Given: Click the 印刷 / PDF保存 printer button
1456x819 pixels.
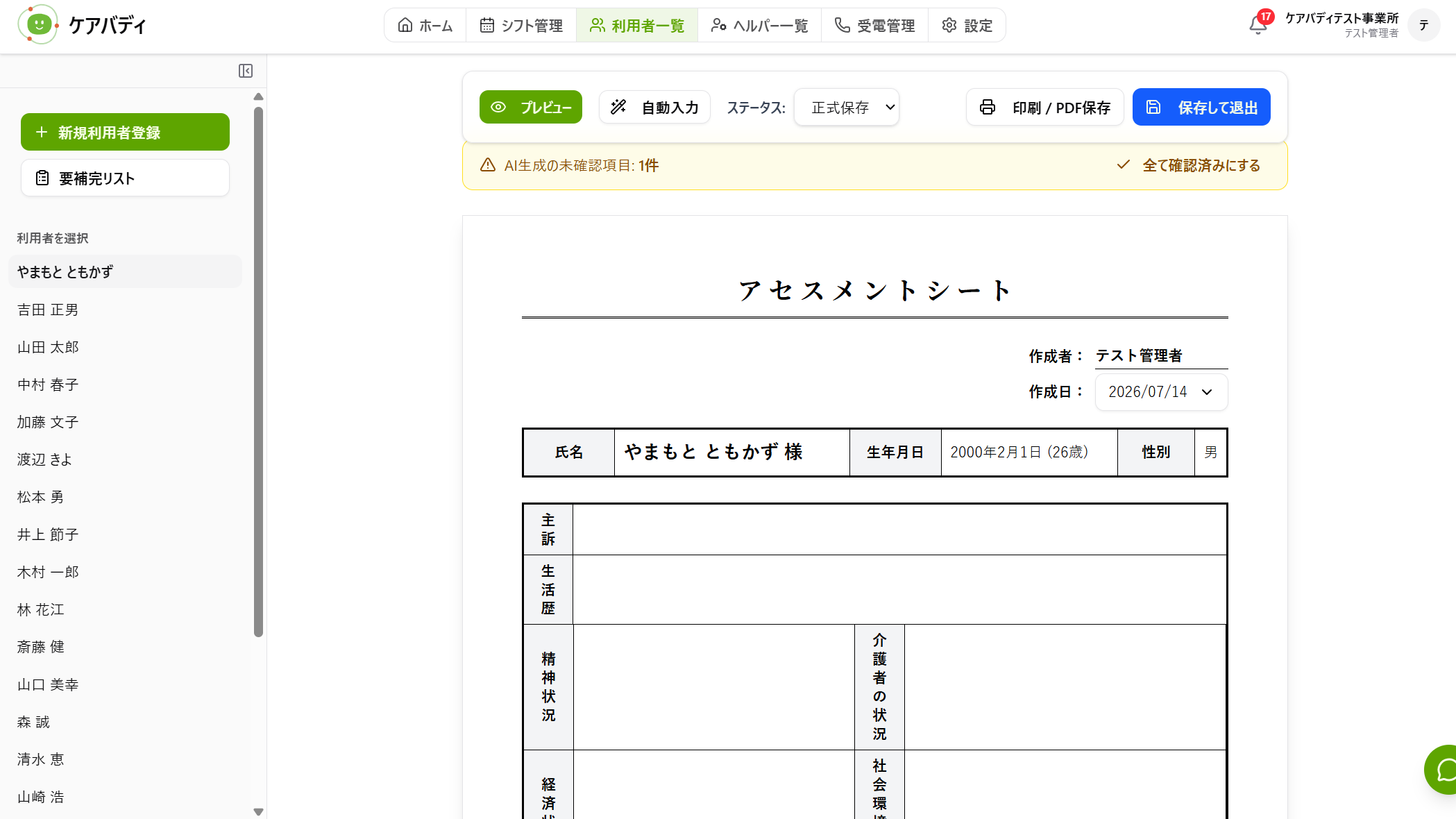Looking at the screenshot, I should click(1044, 108).
